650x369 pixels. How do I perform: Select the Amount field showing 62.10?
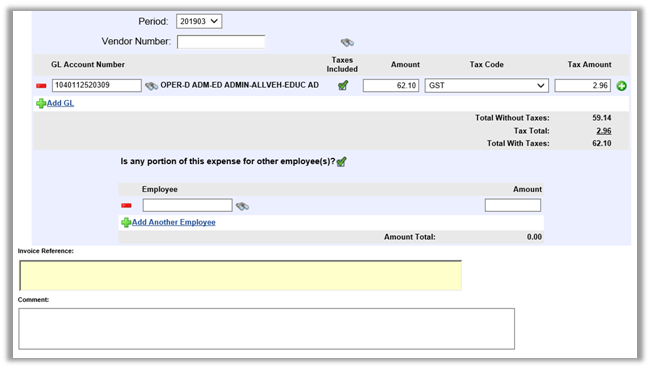[x=391, y=85]
